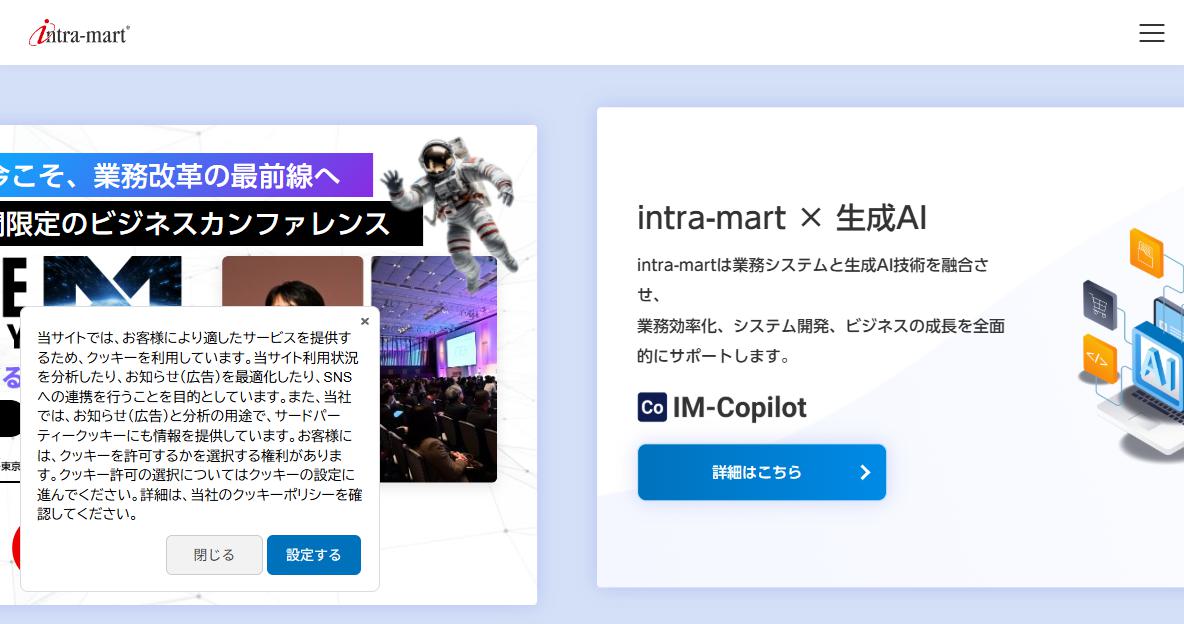Open the hamburger menu
This screenshot has width=1184, height=624.
pyautogui.click(x=1152, y=32)
